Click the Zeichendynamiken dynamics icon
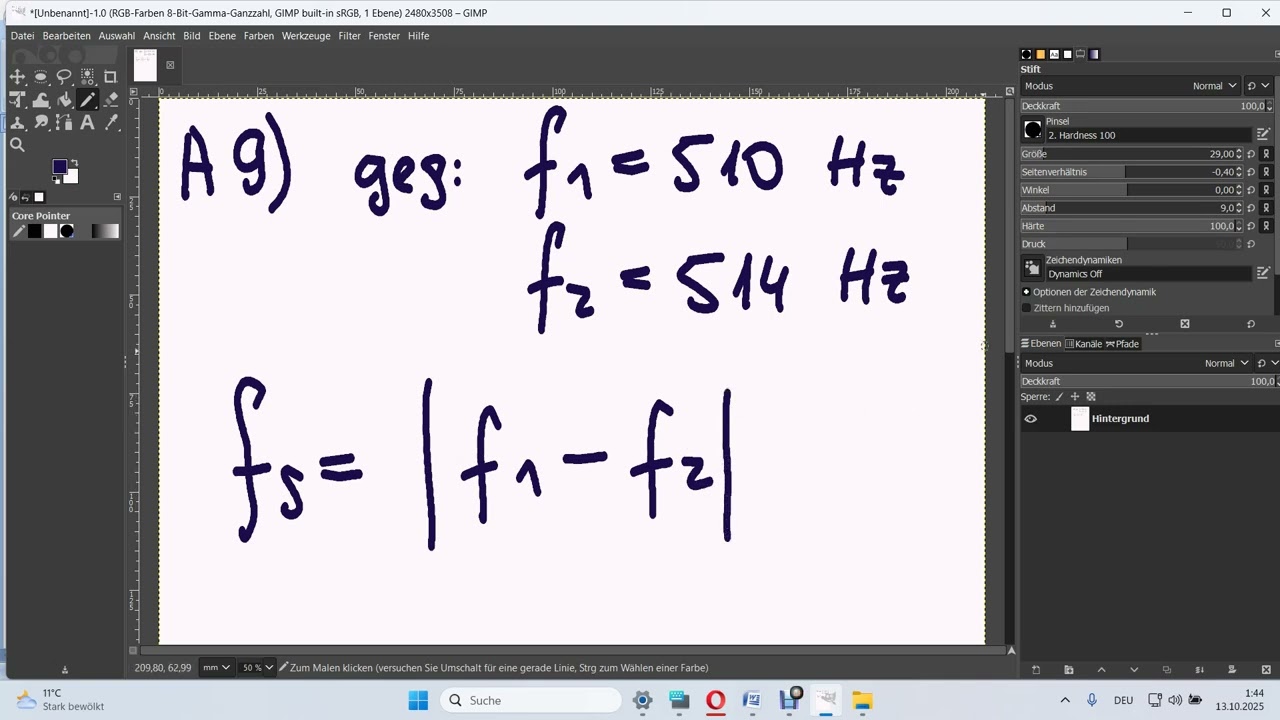 coord(1032,268)
